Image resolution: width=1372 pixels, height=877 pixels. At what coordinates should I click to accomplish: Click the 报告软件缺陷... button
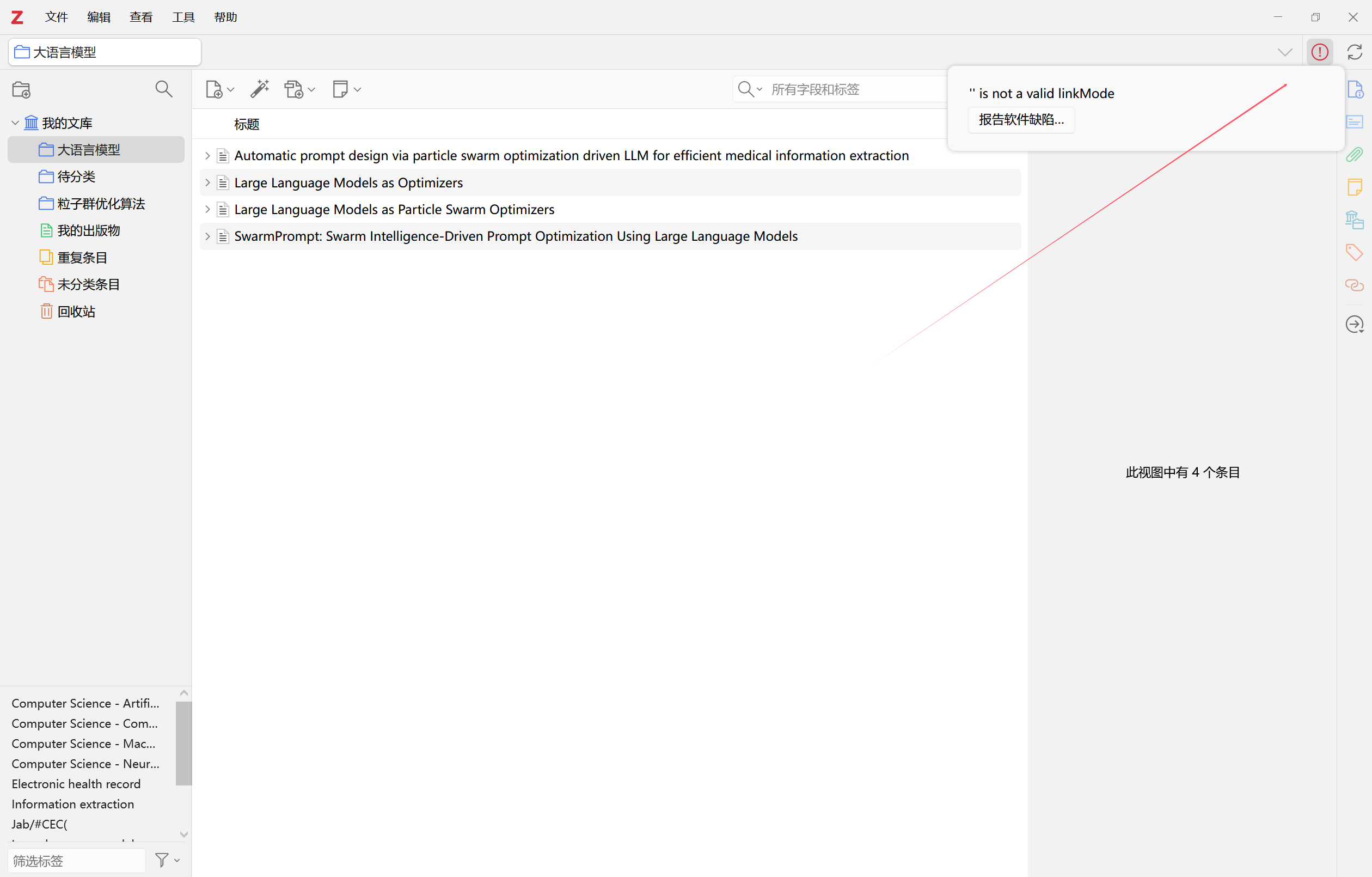(1021, 120)
